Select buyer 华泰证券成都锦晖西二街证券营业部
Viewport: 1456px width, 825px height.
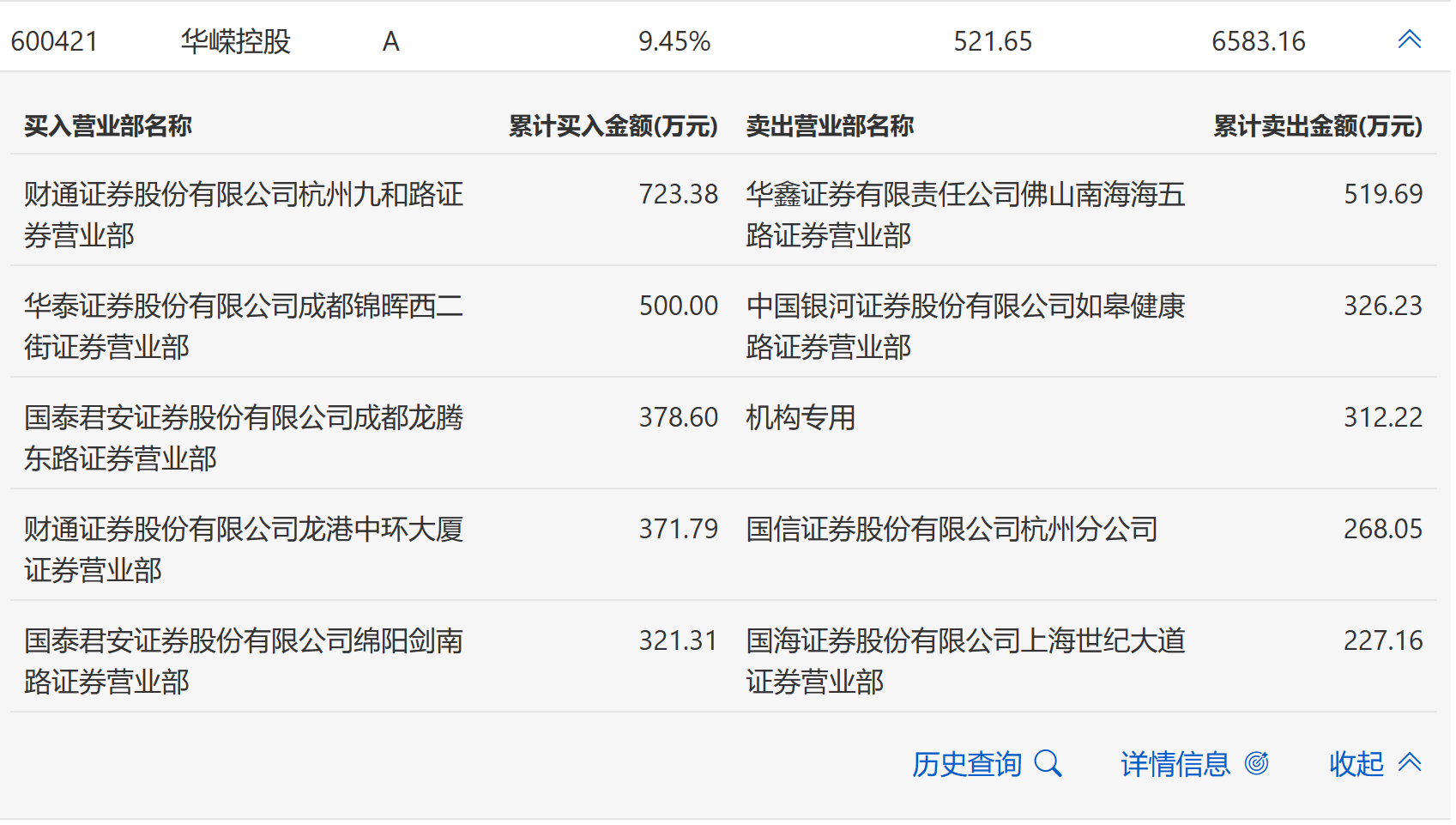tap(244, 326)
